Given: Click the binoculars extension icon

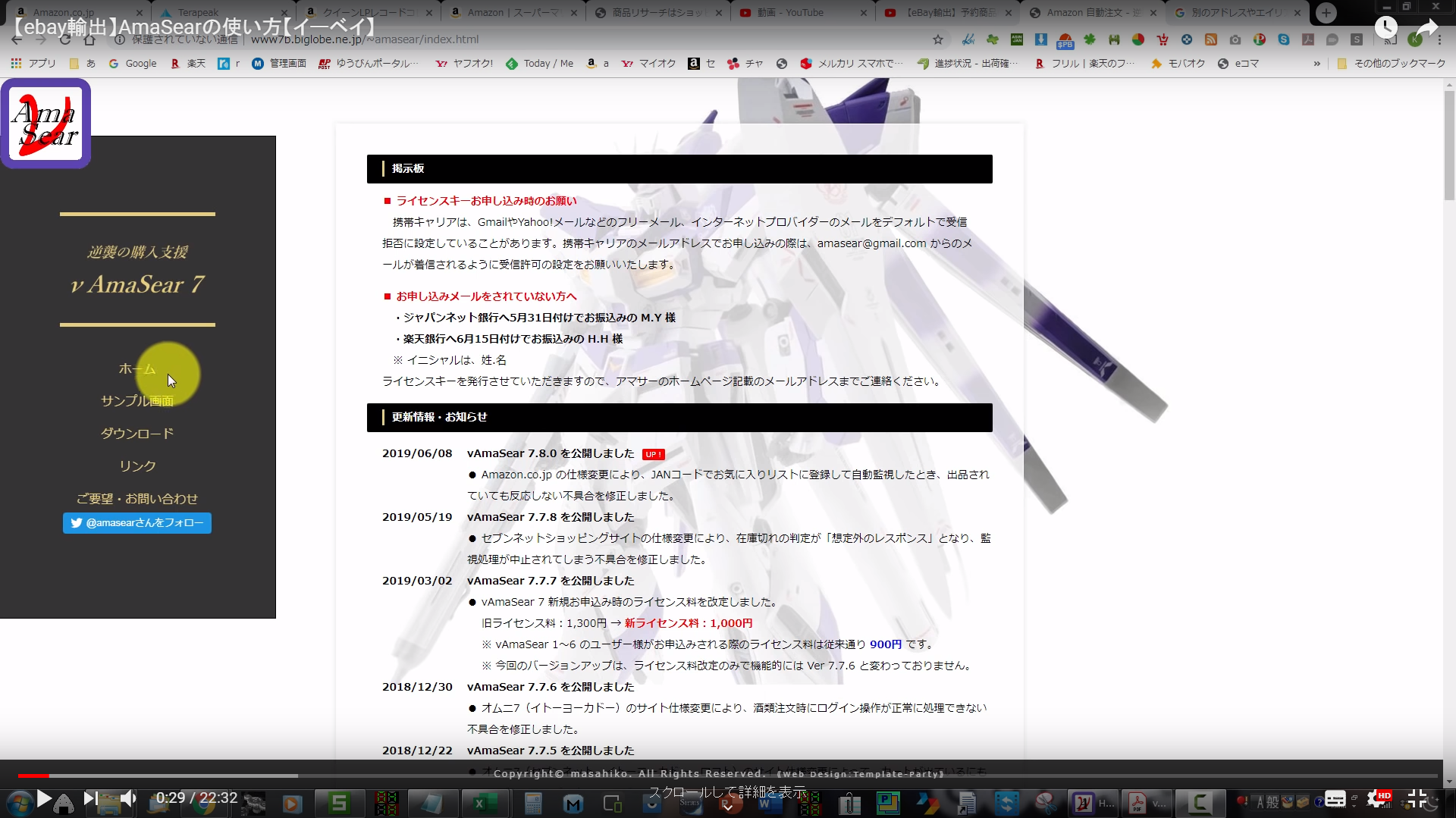Looking at the screenshot, I should [1114, 39].
